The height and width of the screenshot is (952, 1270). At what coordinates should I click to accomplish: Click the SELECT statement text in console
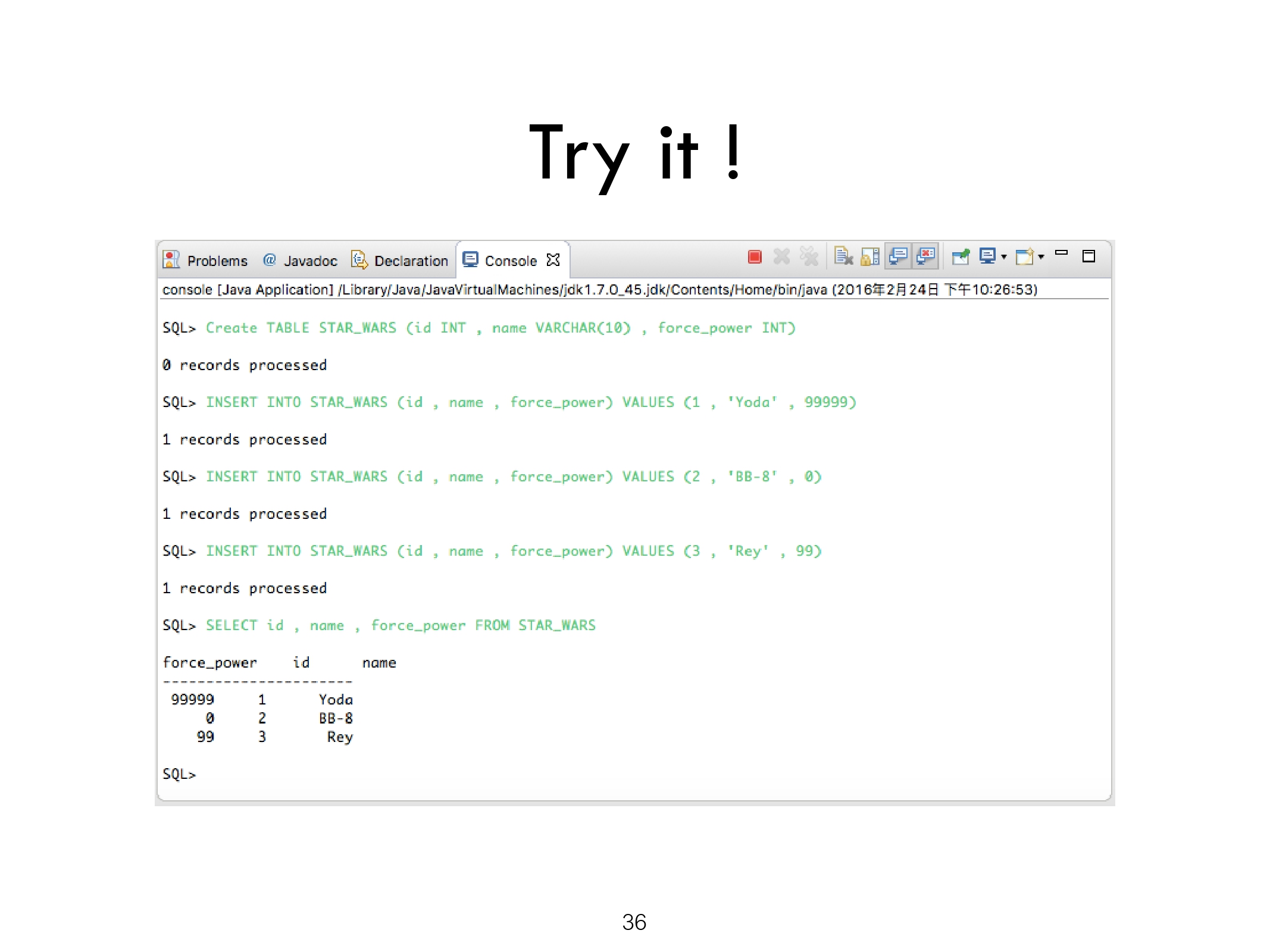(x=400, y=625)
